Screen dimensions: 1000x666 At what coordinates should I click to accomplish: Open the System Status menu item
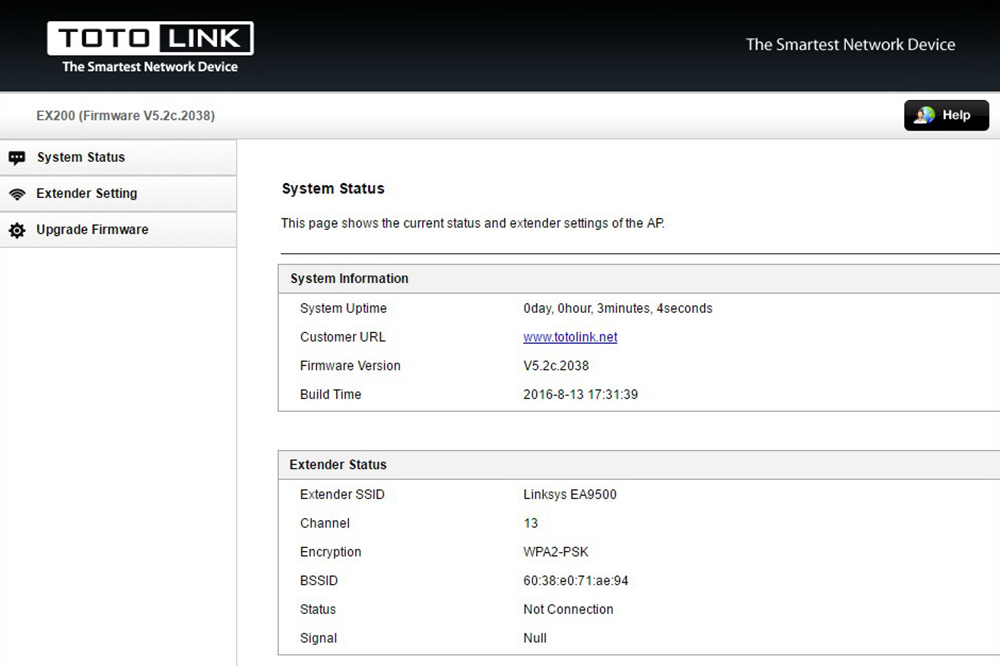coord(81,157)
